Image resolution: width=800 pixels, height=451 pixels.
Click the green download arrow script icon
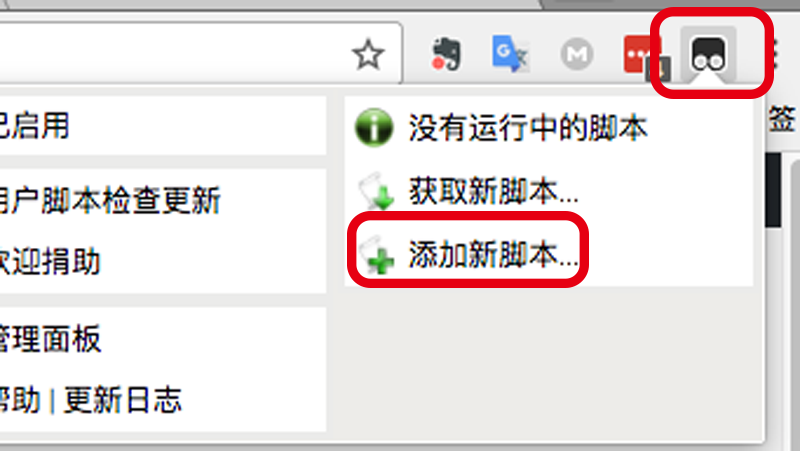(377, 191)
